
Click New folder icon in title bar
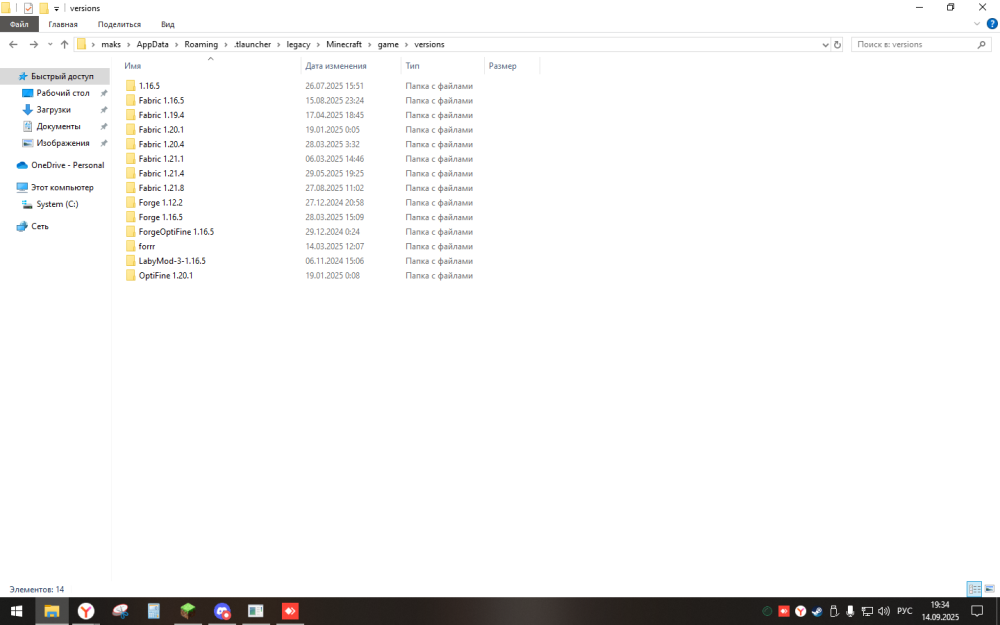point(43,8)
